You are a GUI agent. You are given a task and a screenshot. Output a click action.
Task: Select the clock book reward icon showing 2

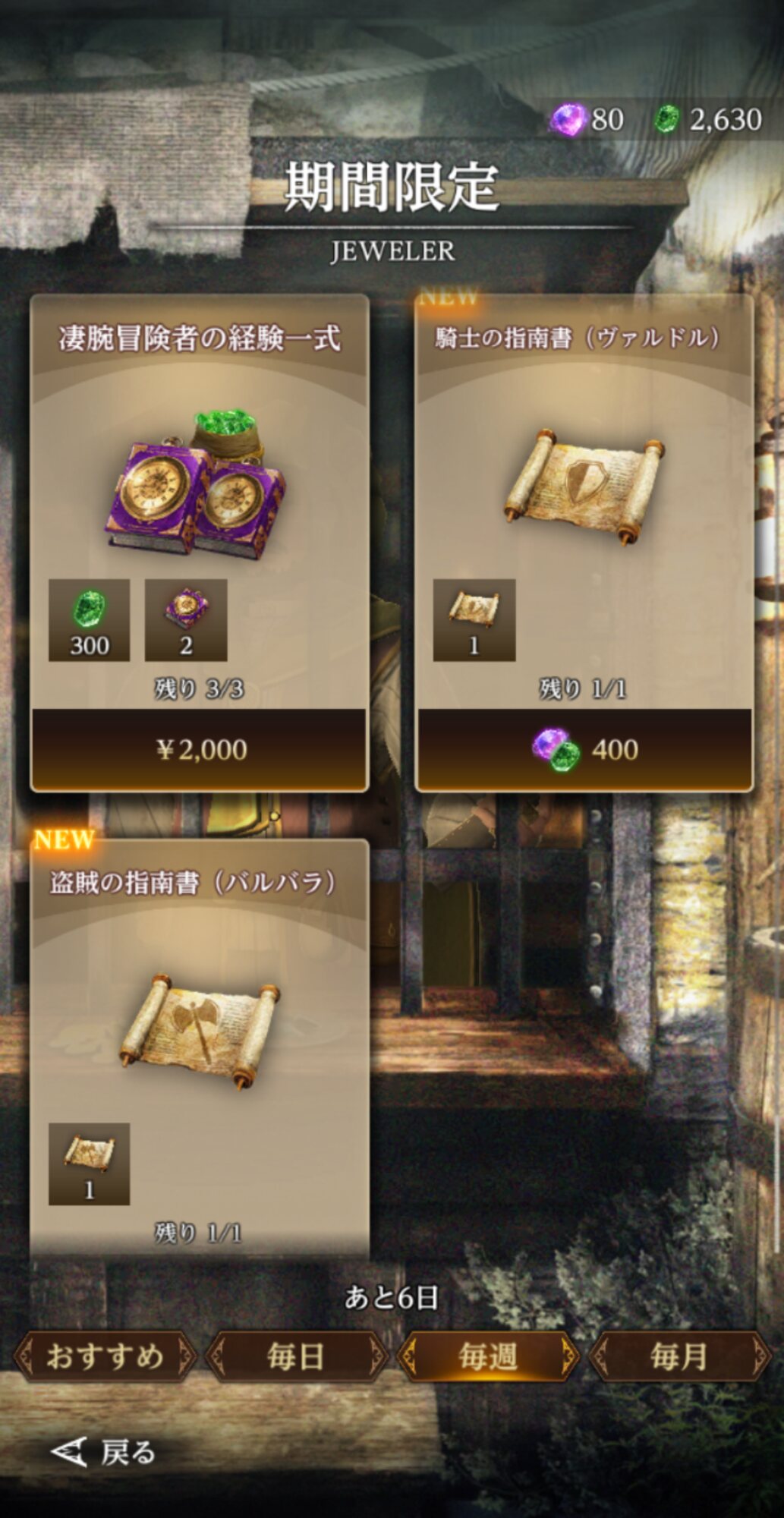point(186,620)
